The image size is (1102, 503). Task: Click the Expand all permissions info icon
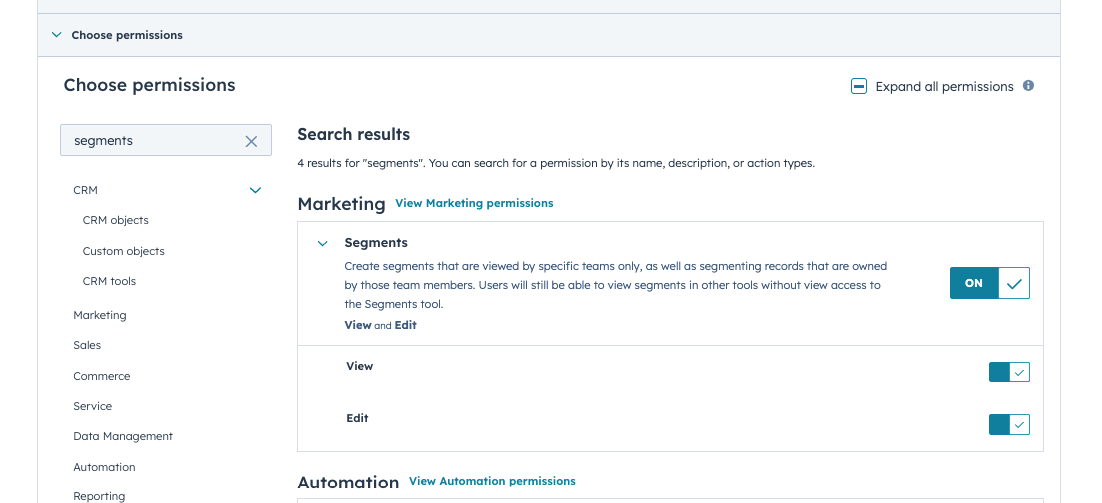pyautogui.click(x=1028, y=86)
